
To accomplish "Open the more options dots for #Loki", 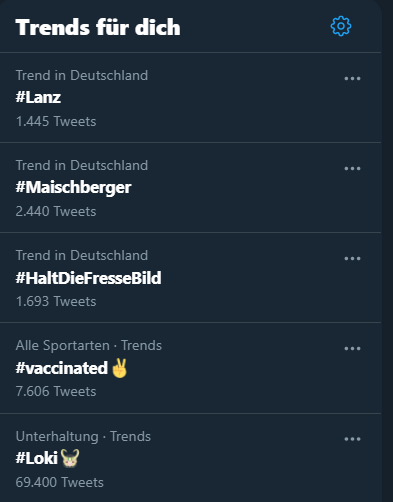I will [352, 439].
